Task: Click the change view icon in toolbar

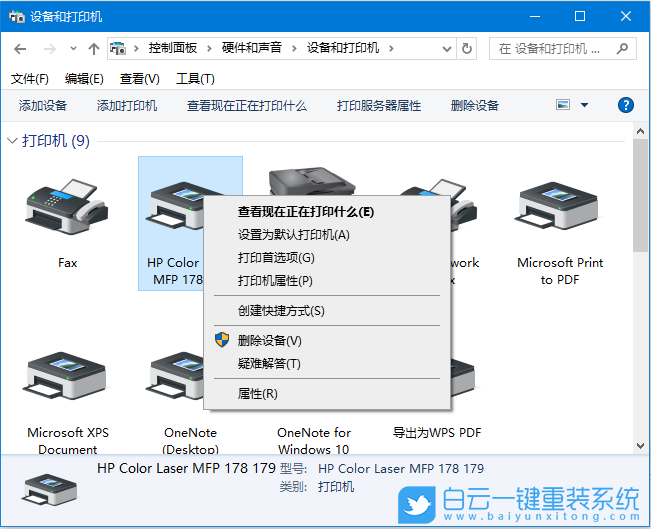Action: pyautogui.click(x=563, y=105)
